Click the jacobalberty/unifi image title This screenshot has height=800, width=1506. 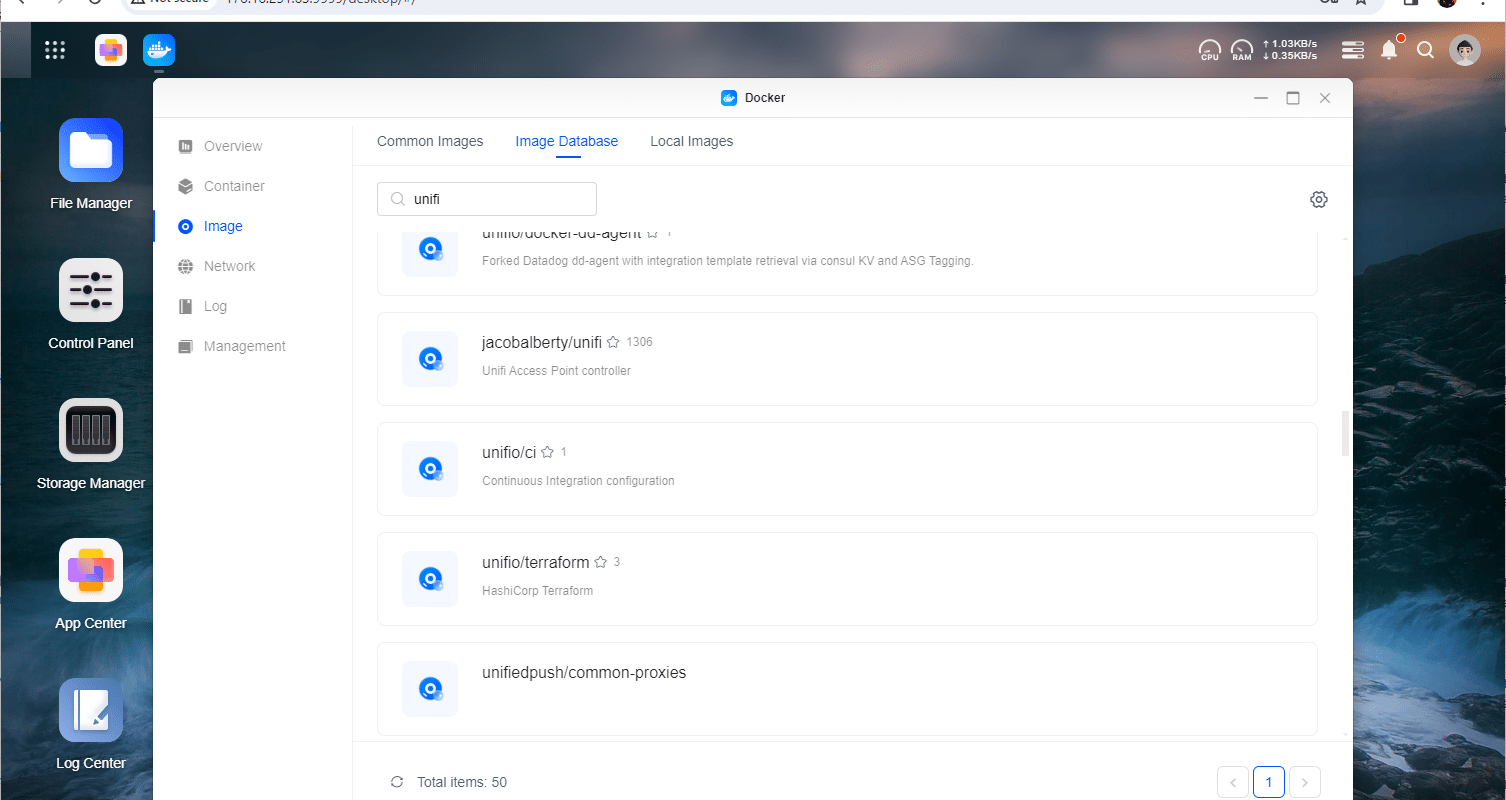click(x=542, y=342)
